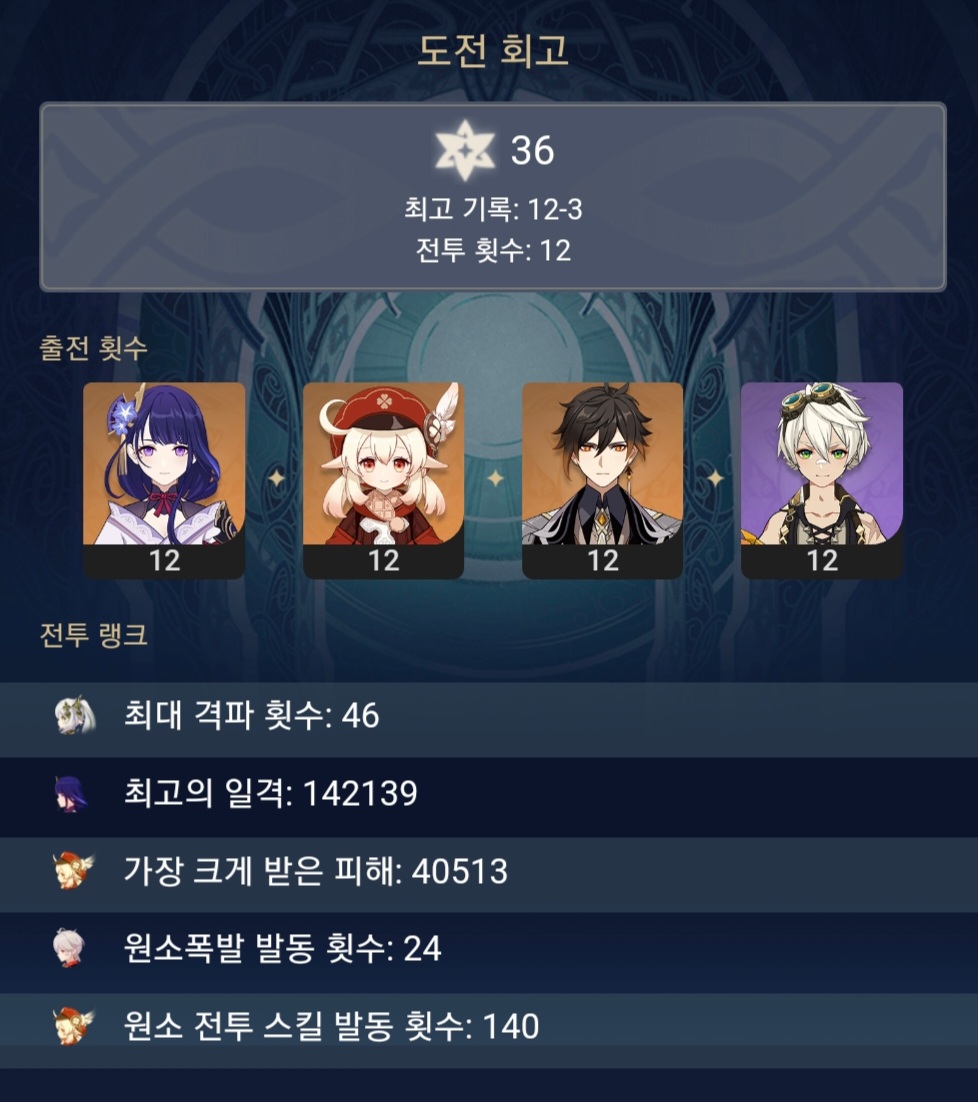Click the small avatar icon in 최대 격파 횟수 row

pyautogui.click(x=74, y=715)
